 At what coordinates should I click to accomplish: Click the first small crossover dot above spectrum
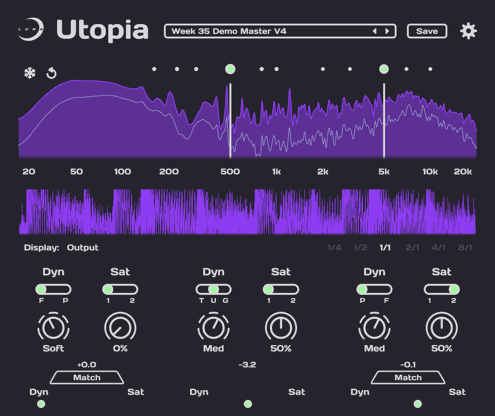click(x=154, y=69)
